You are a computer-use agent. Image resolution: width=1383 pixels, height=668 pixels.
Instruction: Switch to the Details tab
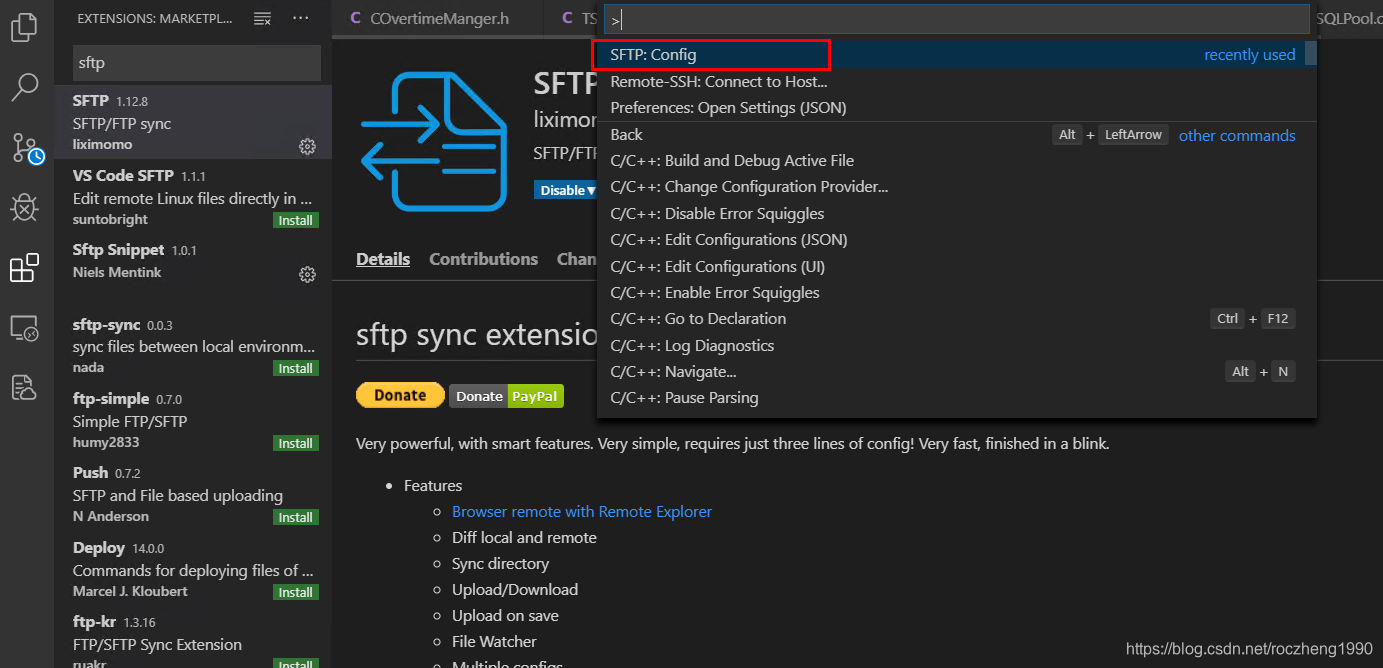coord(383,259)
